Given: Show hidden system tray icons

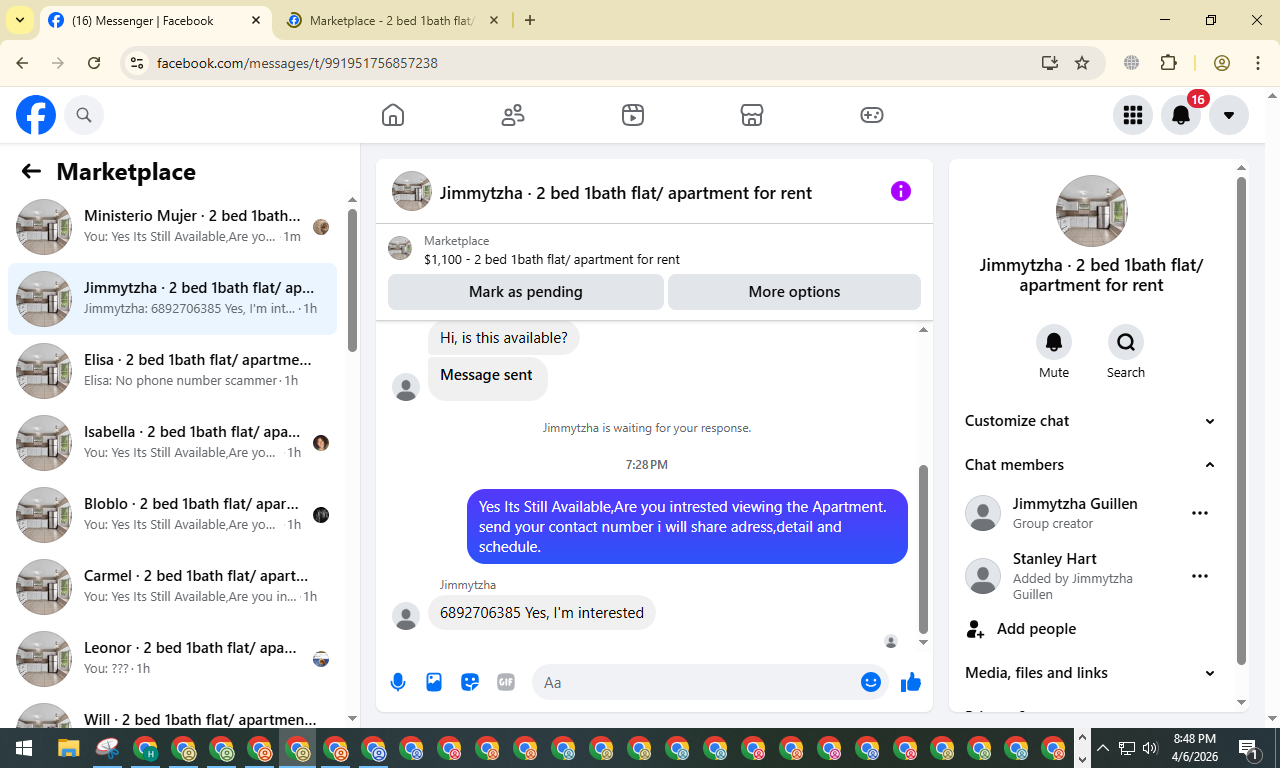Looking at the screenshot, I should click(x=1103, y=748).
